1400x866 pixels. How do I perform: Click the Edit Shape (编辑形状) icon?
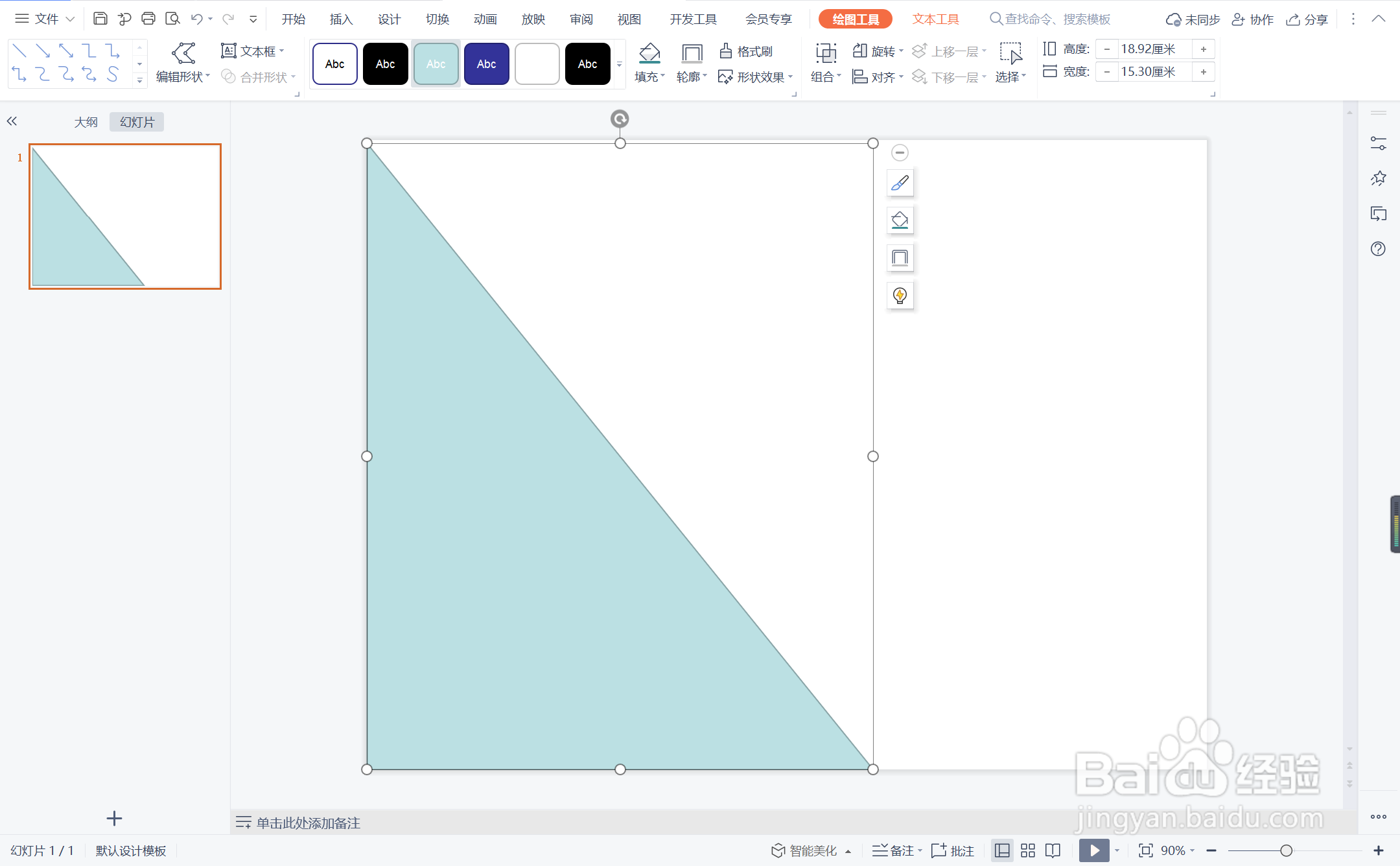[183, 53]
